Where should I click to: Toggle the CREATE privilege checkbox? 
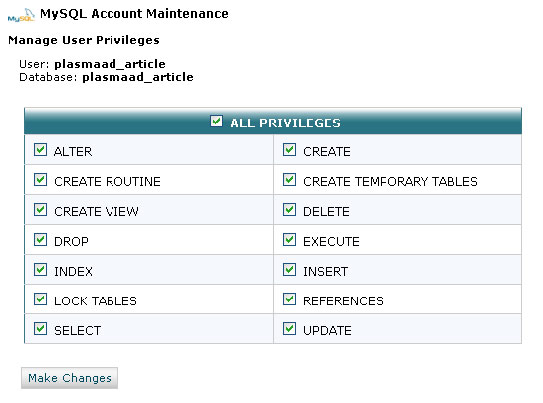pos(290,150)
